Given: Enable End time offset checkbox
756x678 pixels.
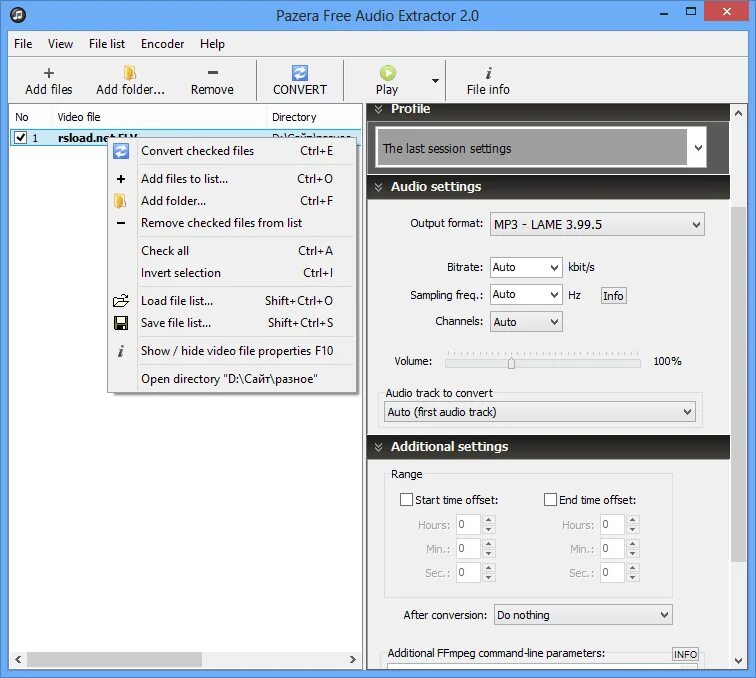Looking at the screenshot, I should tap(550, 499).
